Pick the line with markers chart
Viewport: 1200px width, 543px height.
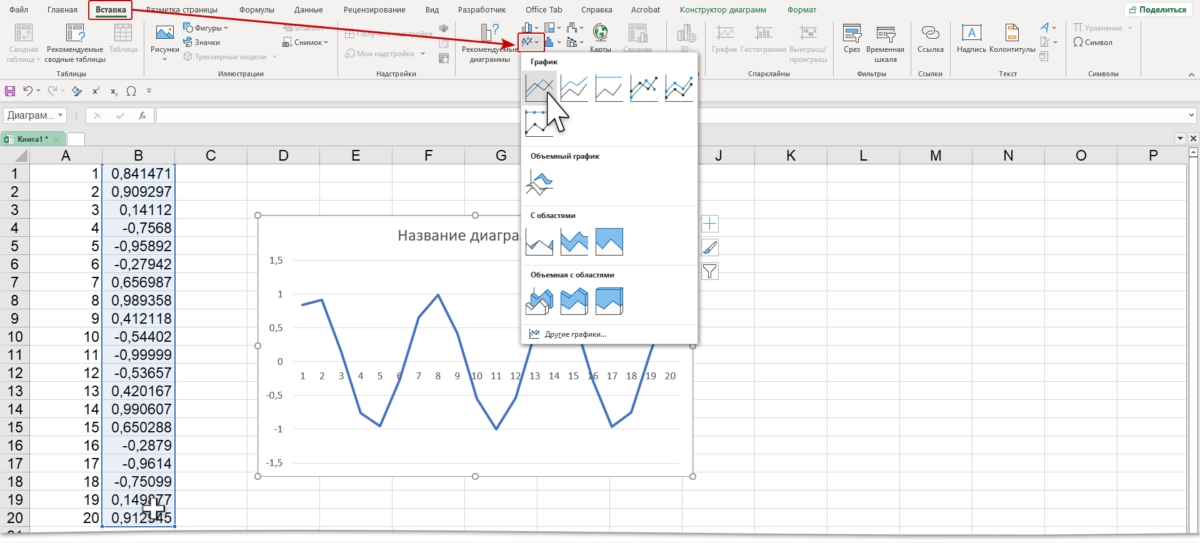click(x=645, y=89)
